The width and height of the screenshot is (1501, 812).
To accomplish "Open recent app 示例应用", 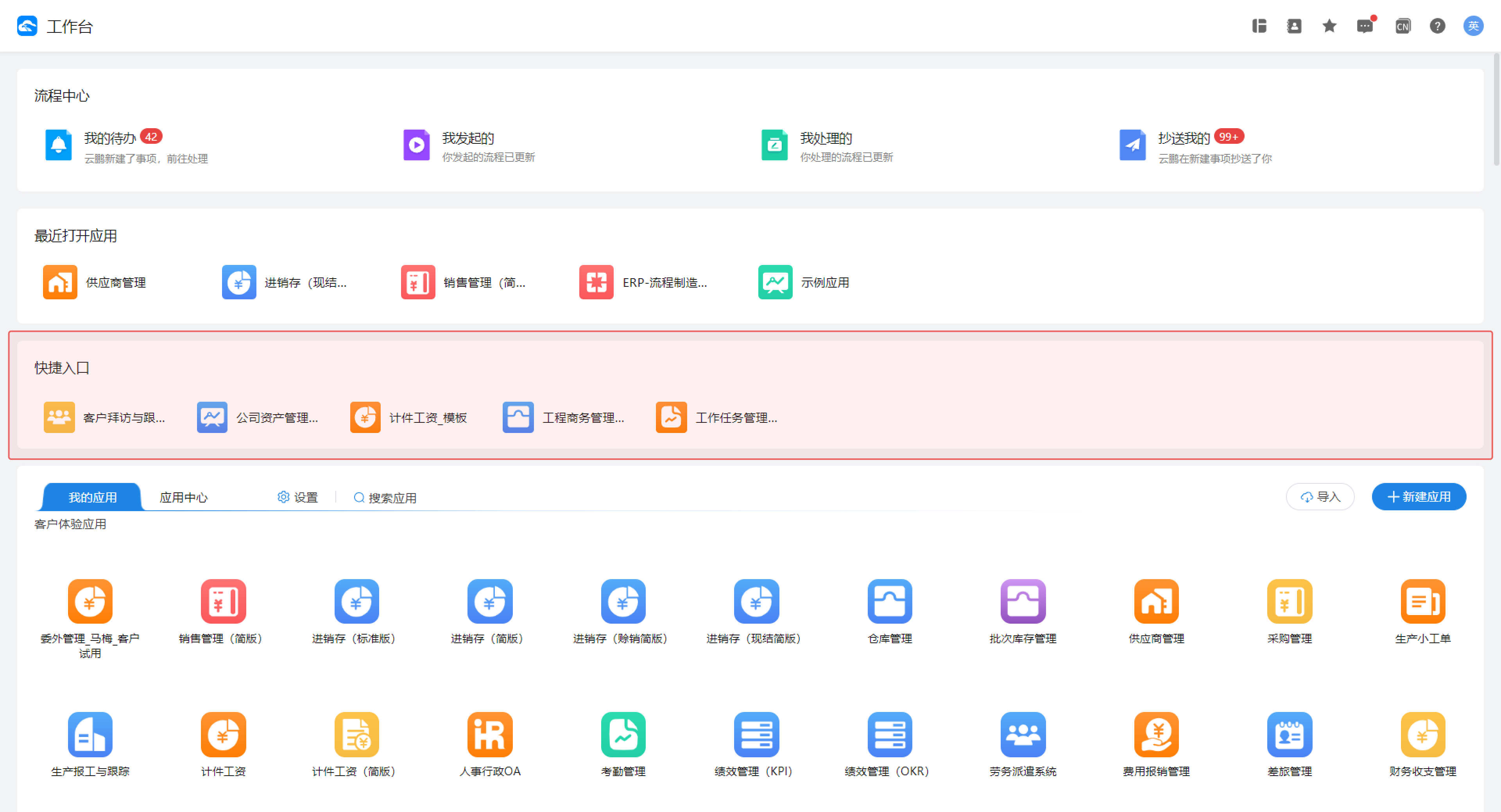I will 804,283.
